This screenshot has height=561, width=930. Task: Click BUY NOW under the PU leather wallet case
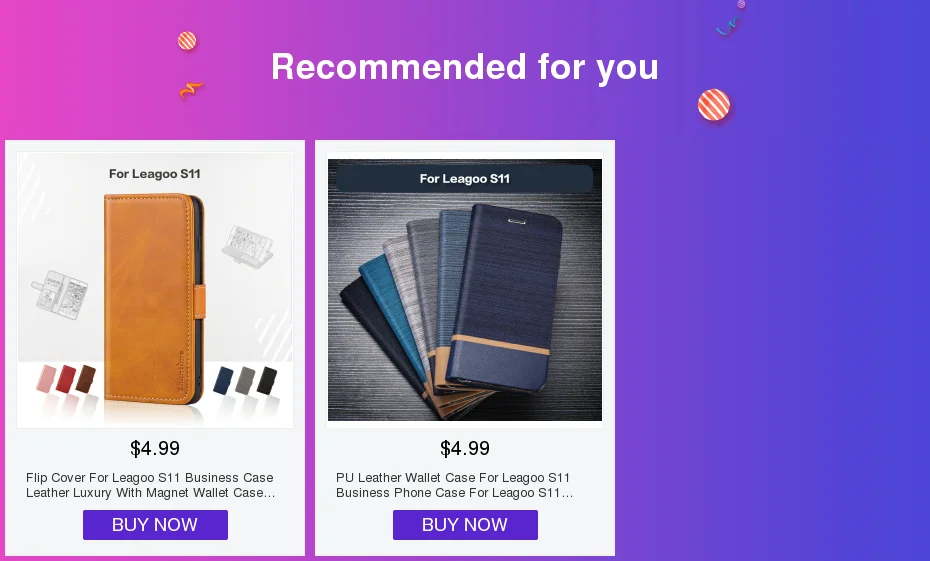[465, 525]
